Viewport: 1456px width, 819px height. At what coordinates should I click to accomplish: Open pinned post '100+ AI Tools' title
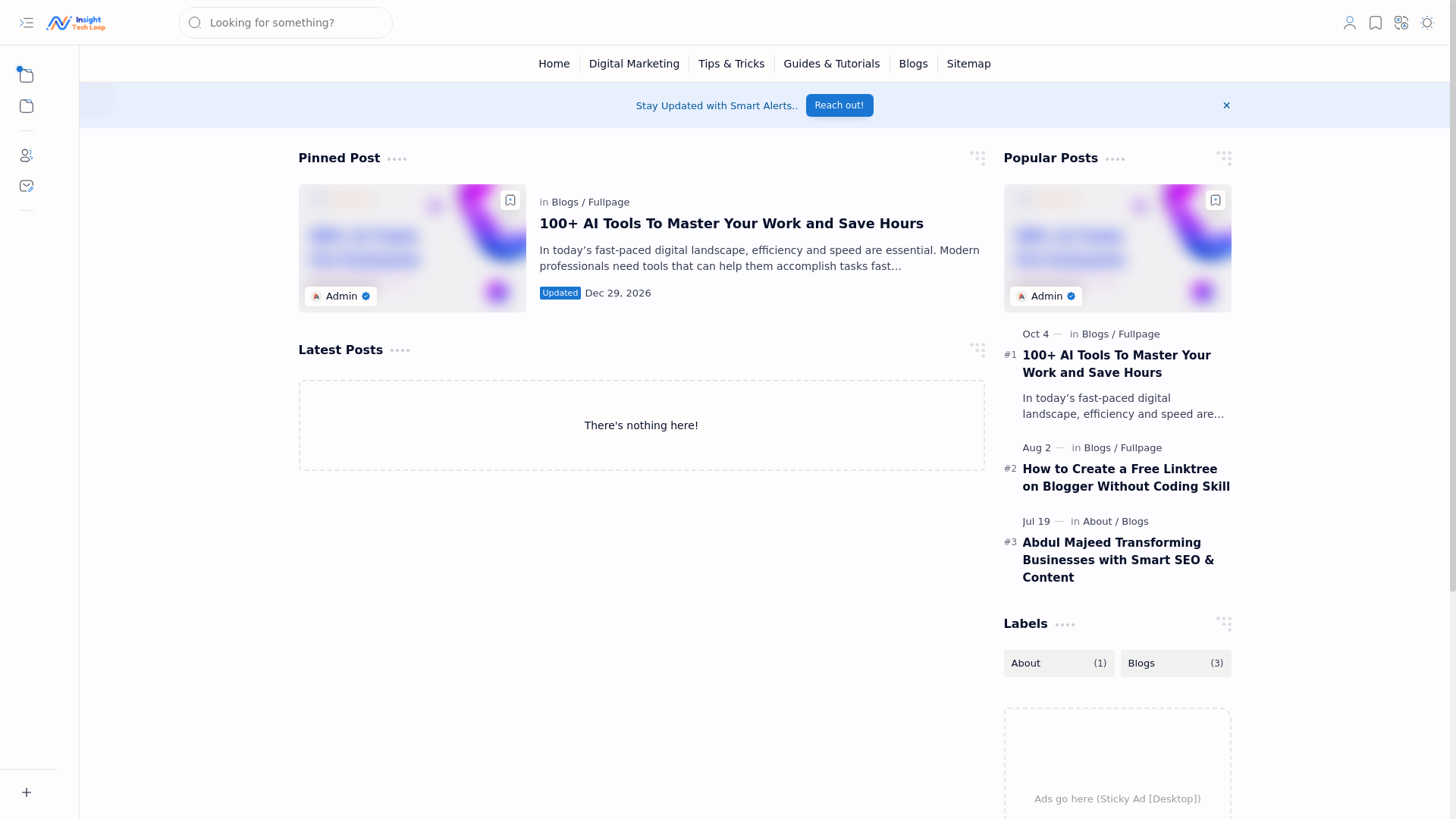tap(731, 224)
